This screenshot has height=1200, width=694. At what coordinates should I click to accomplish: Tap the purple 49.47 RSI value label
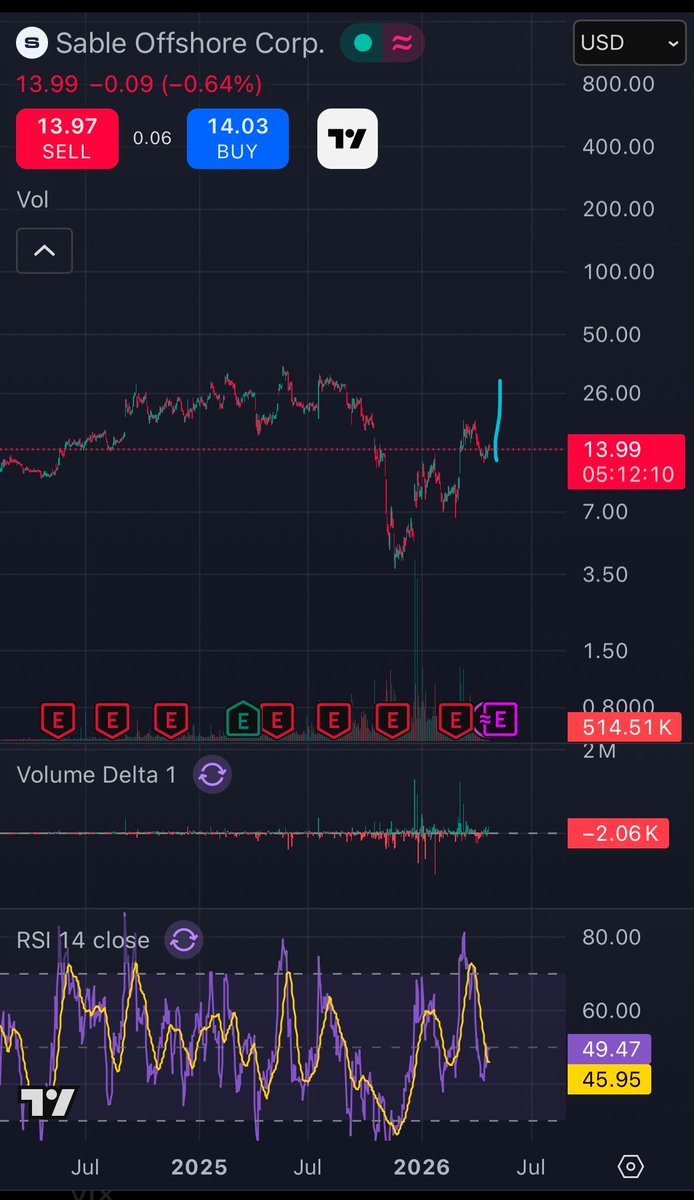pyautogui.click(x=609, y=1049)
